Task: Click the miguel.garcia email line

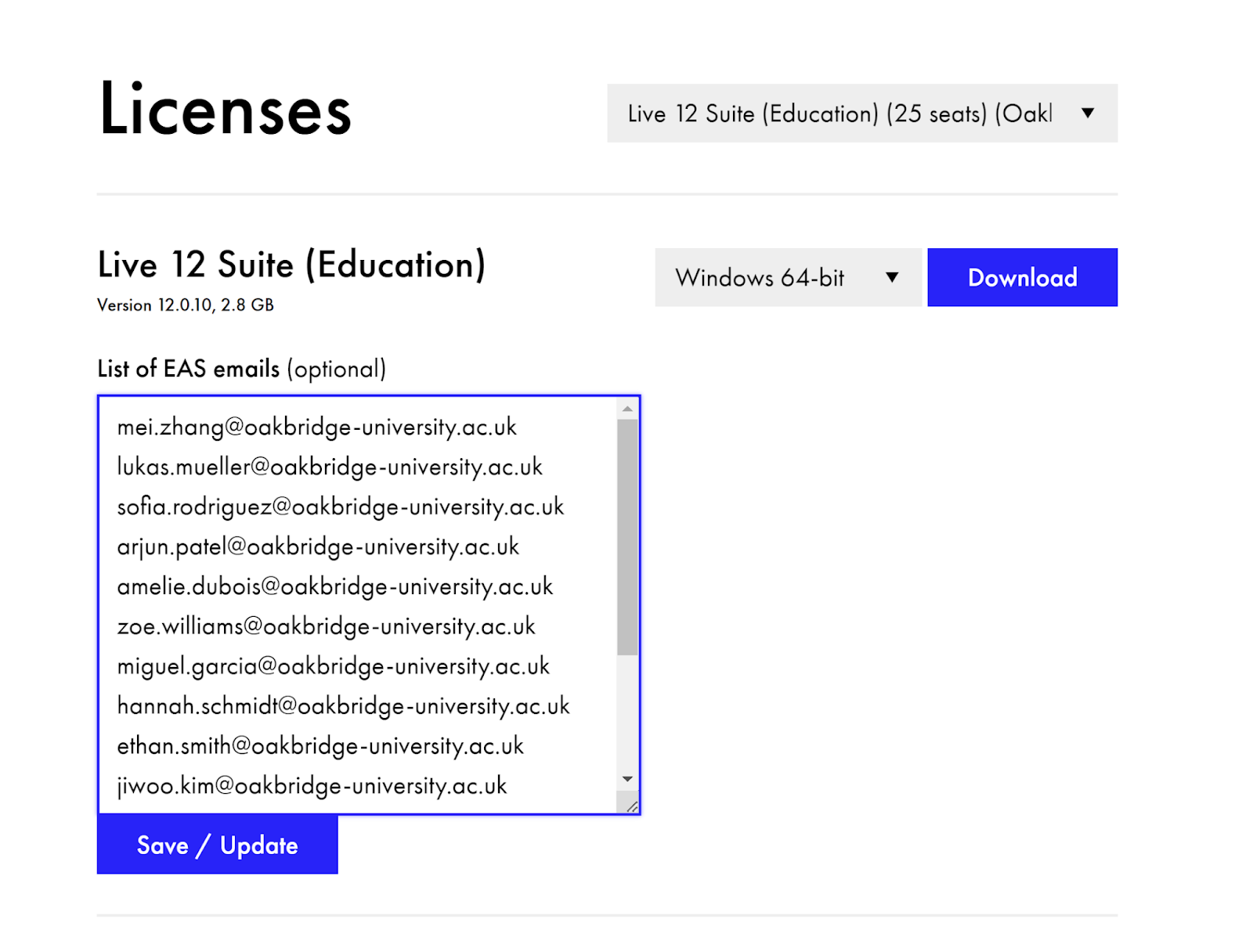Action: [334, 667]
